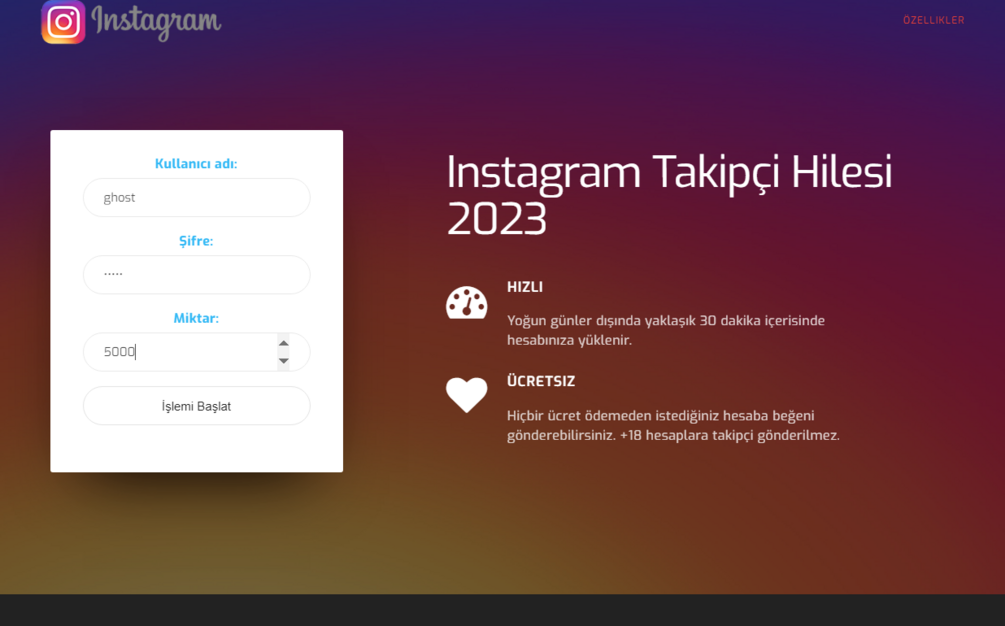The width and height of the screenshot is (1005, 626).
Task: Click the 'Kullanıcı adı:' label
Action: (x=196, y=163)
